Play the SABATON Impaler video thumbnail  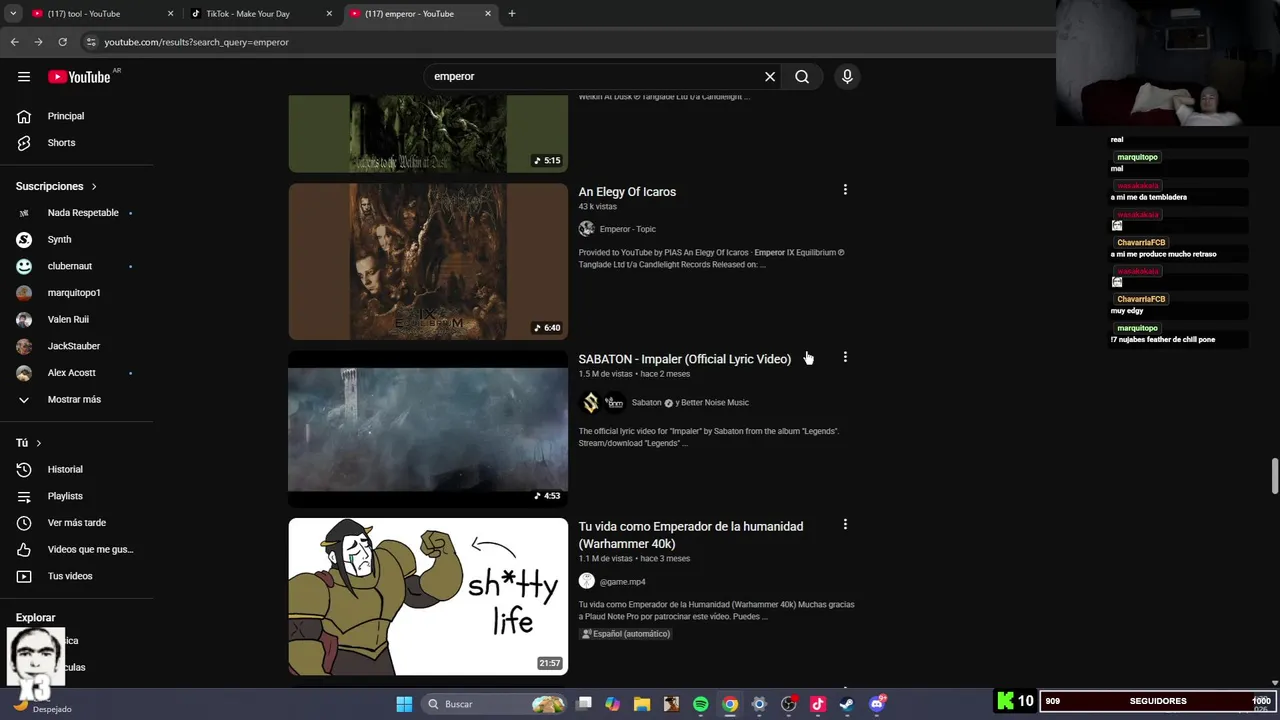pos(428,429)
